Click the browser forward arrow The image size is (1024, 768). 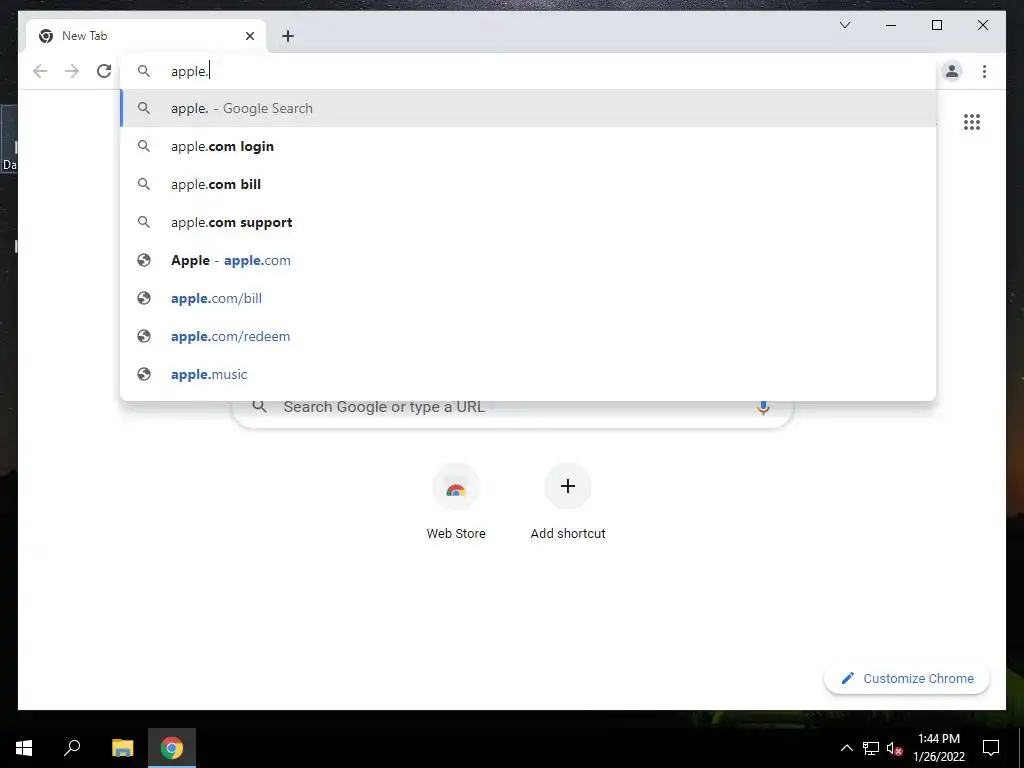[72, 71]
